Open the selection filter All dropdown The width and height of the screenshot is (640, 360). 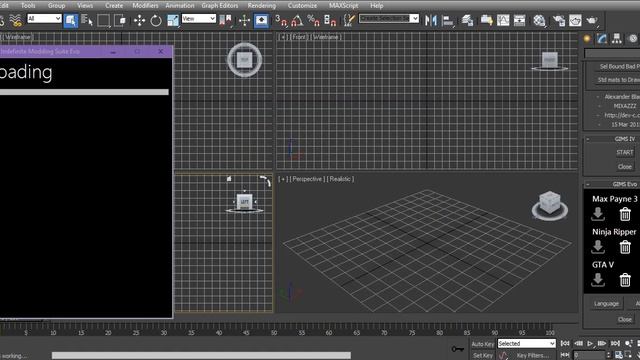(x=44, y=18)
